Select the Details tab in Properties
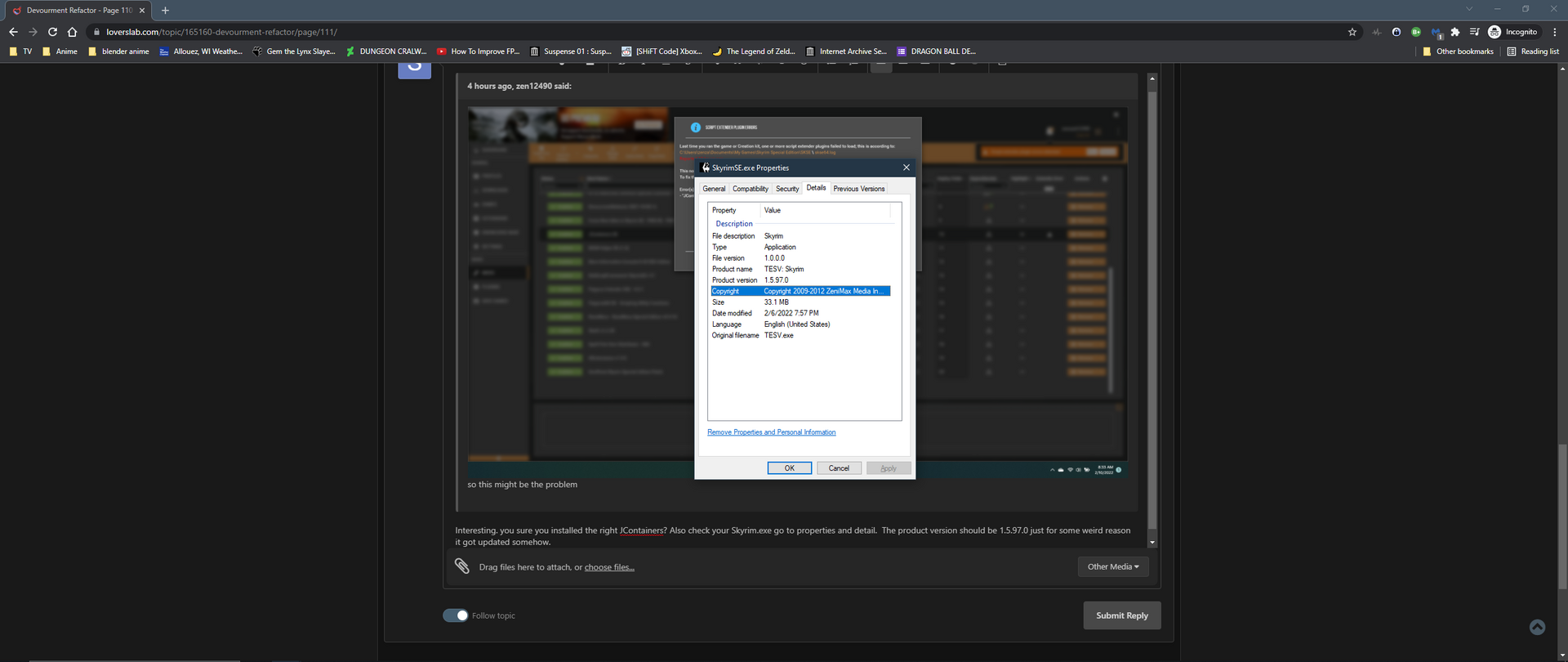This screenshot has height=662, width=1568. (x=816, y=188)
